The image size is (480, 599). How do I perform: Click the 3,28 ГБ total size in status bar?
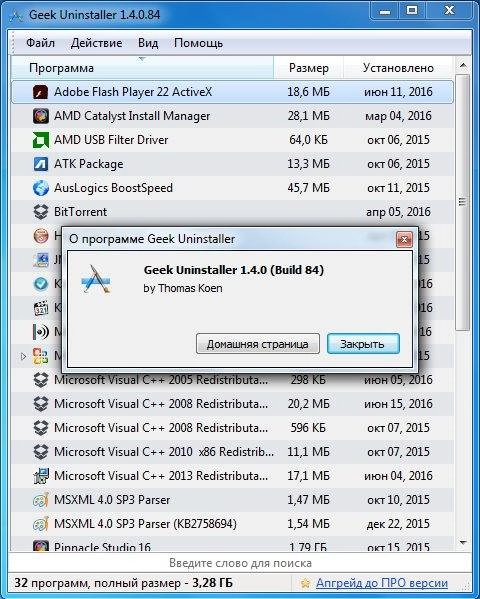(212, 583)
